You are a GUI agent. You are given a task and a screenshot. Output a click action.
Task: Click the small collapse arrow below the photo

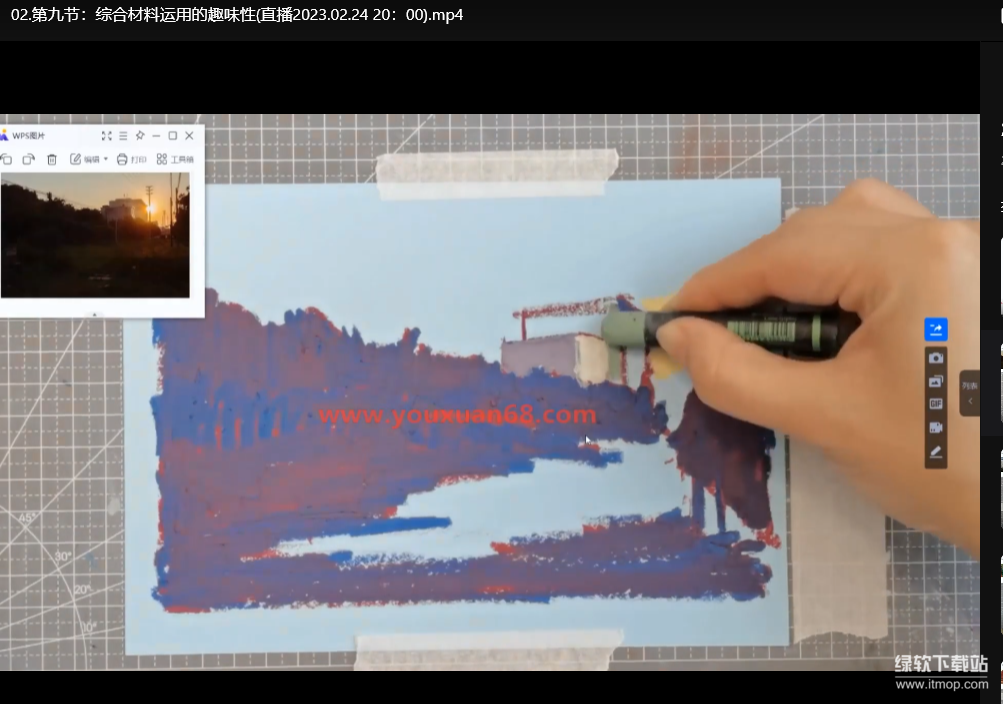(x=95, y=315)
